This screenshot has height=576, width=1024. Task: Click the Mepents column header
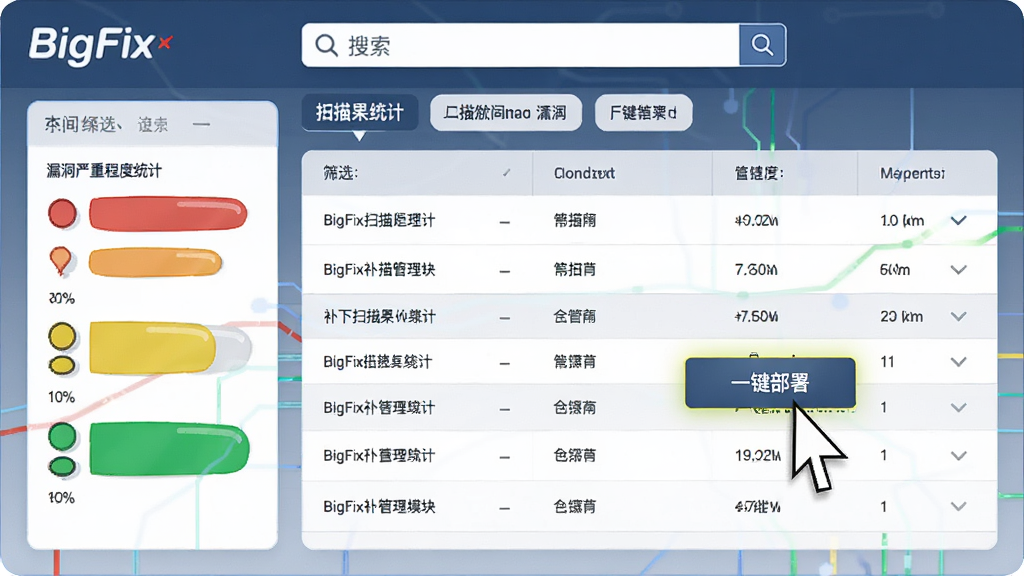(x=912, y=173)
